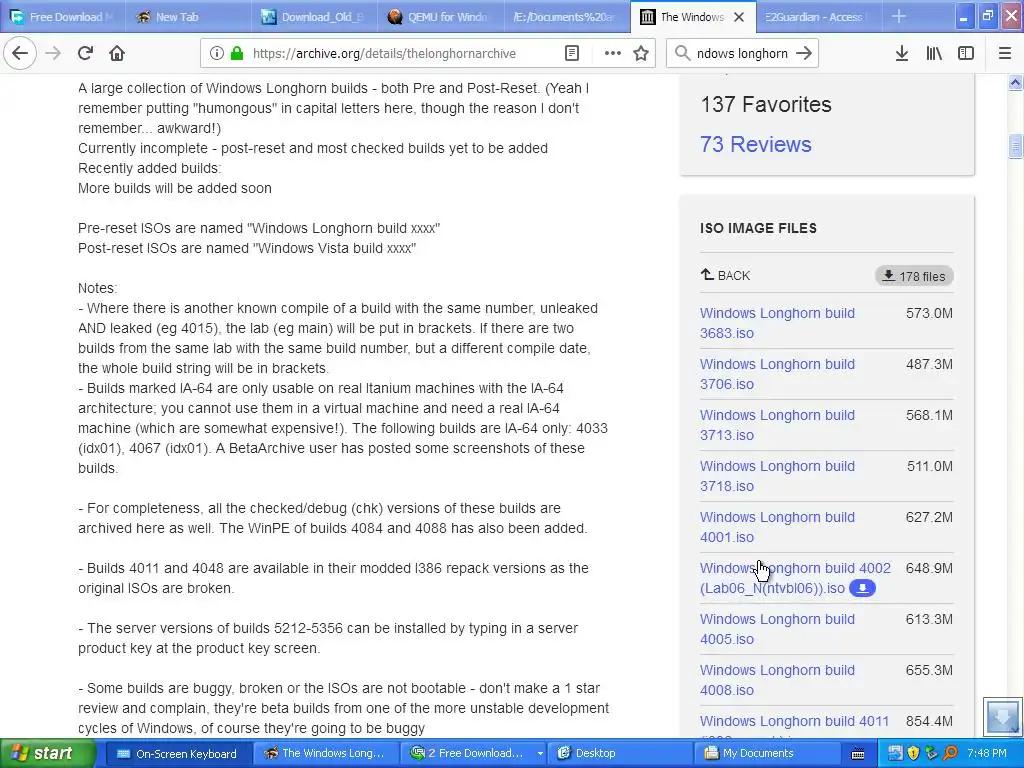Click BACK in ISO image files list
The width and height of the screenshot is (1024, 768).
[x=726, y=276]
